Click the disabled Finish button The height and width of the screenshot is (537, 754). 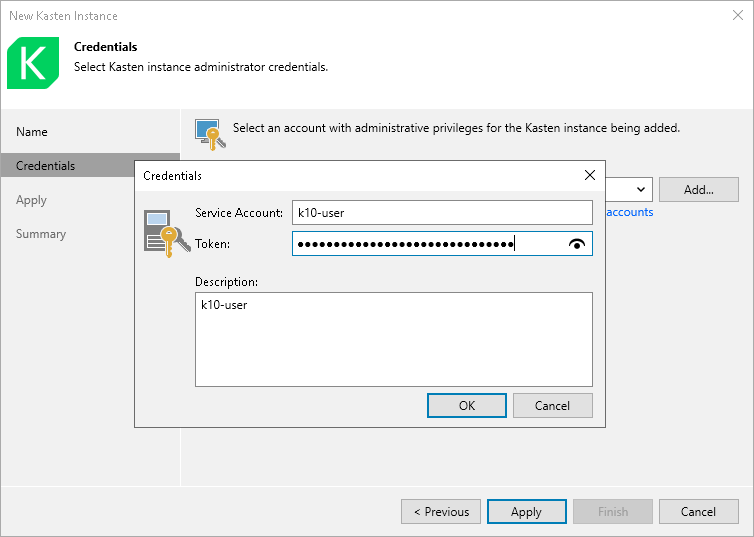pyautogui.click(x=613, y=512)
